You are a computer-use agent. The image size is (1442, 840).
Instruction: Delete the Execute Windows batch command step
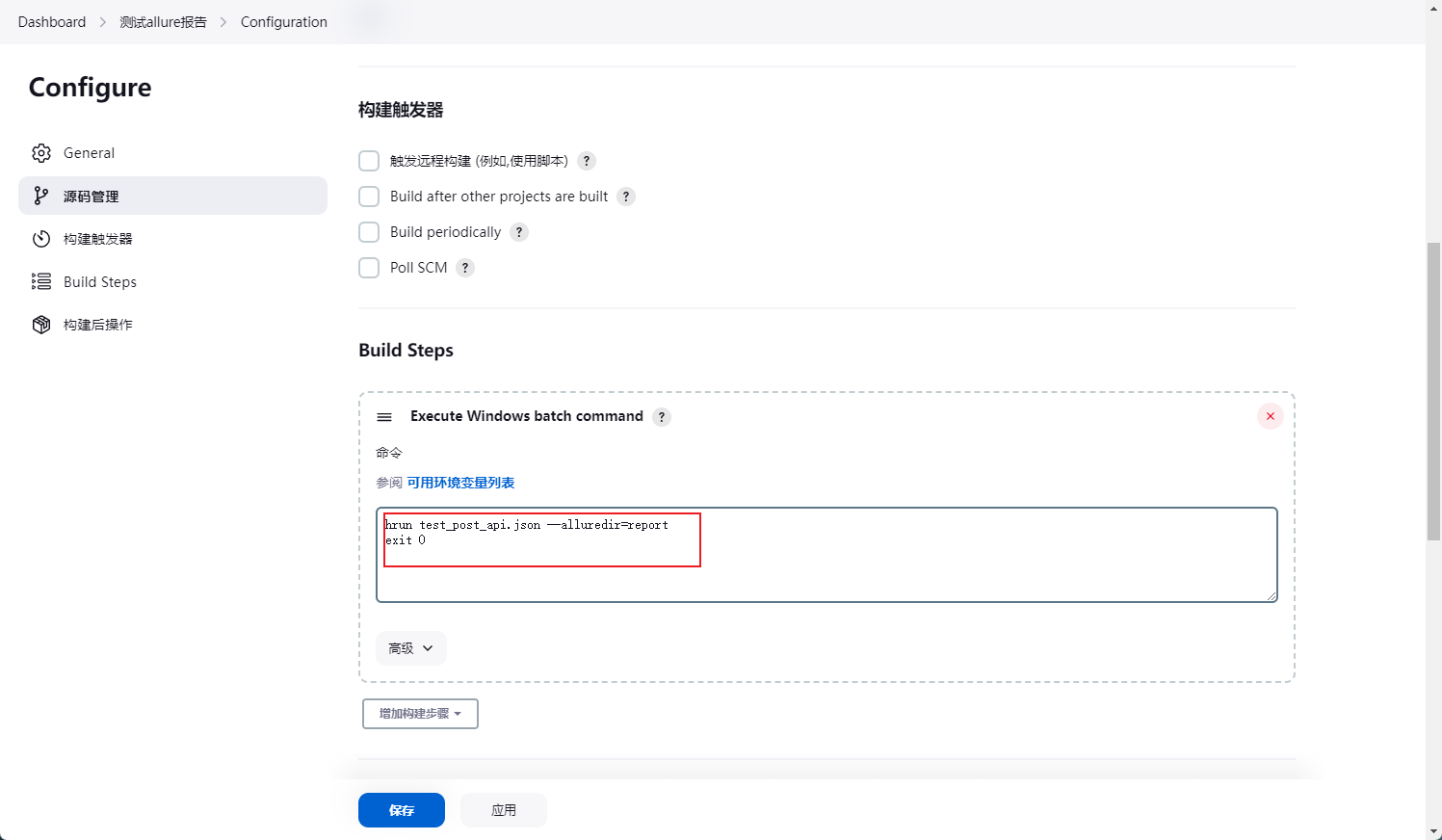(x=1270, y=416)
